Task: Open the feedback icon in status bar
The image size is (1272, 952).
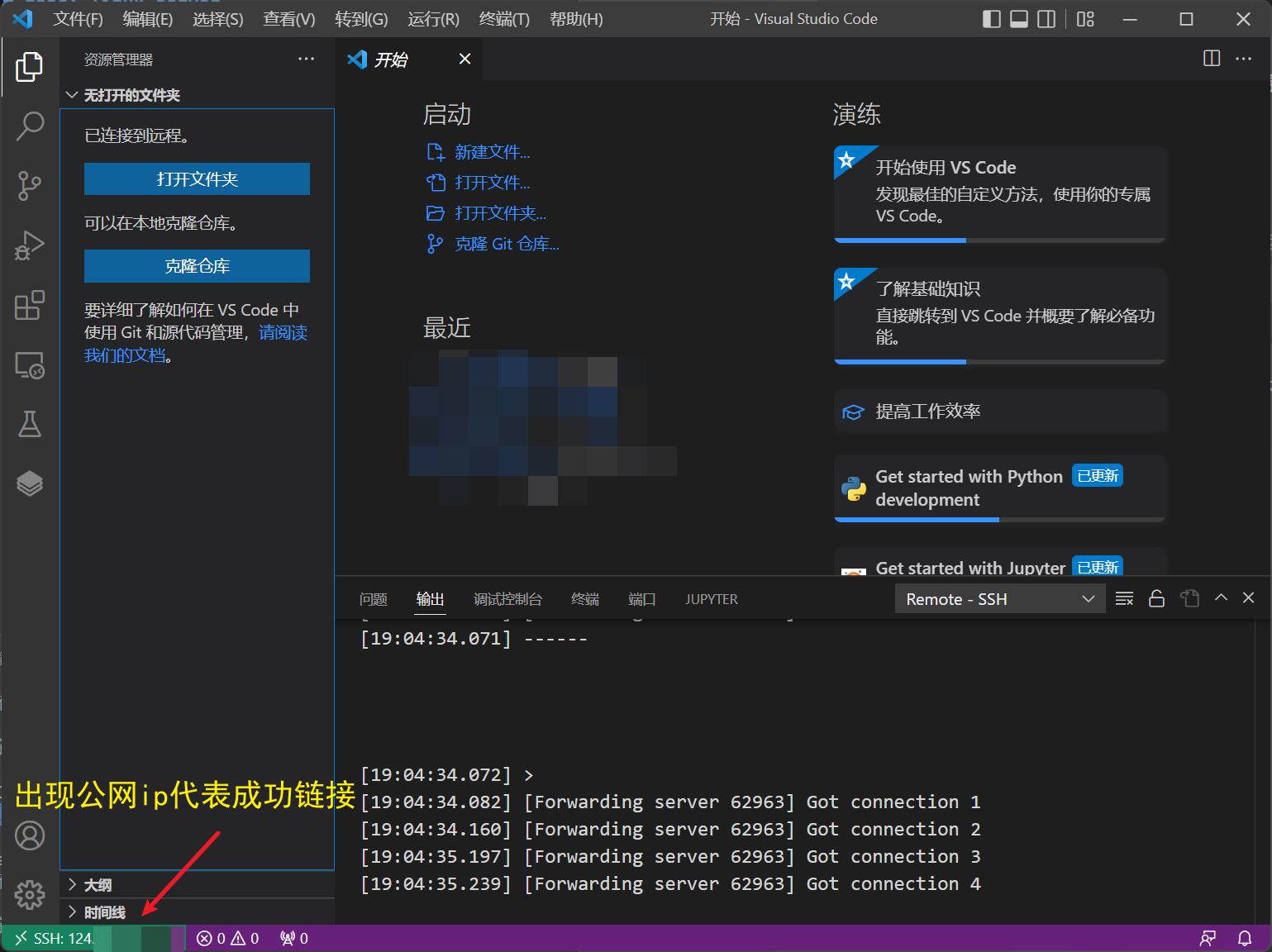Action: [1208, 939]
